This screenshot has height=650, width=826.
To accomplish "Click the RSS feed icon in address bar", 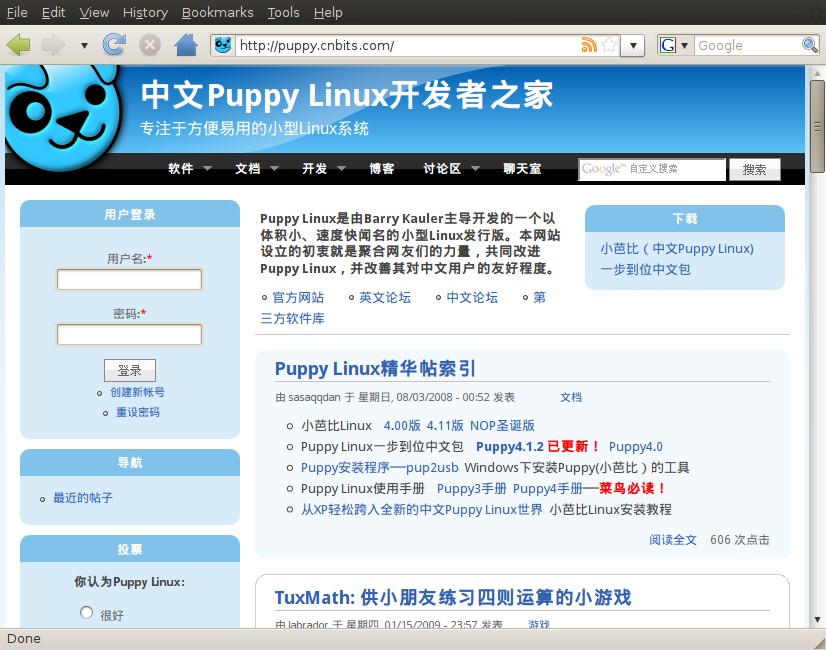I will click(x=589, y=45).
